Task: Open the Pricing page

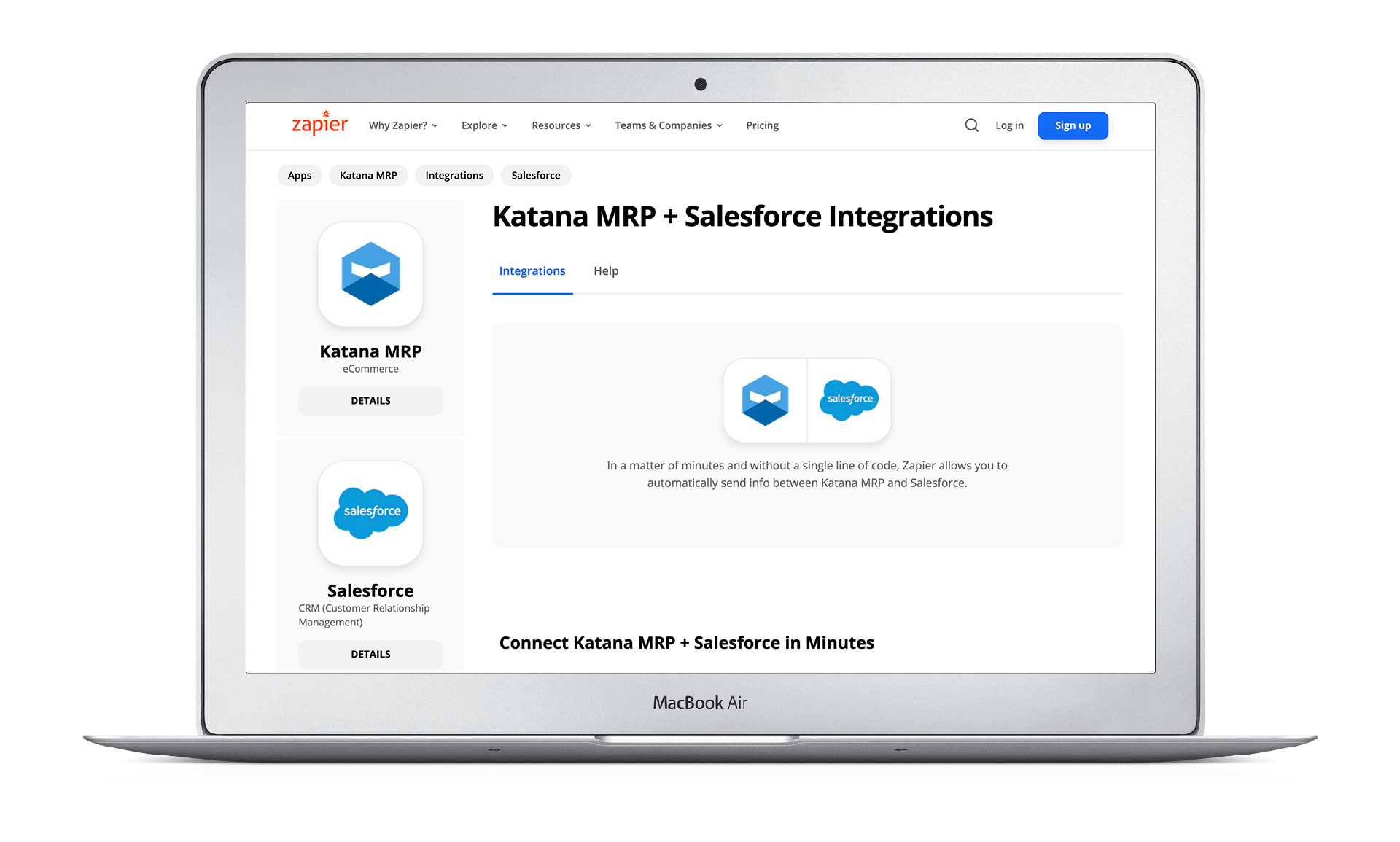Action: pyautogui.click(x=762, y=125)
